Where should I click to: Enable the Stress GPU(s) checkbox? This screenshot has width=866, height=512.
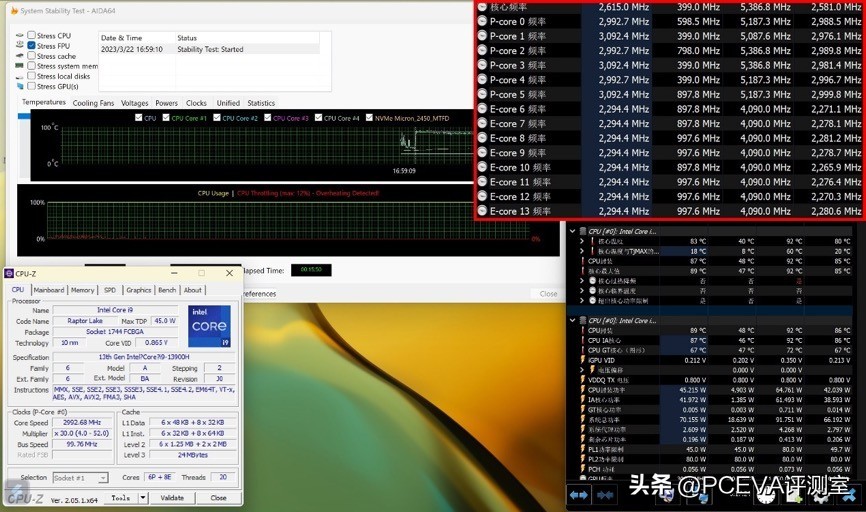coord(31,86)
